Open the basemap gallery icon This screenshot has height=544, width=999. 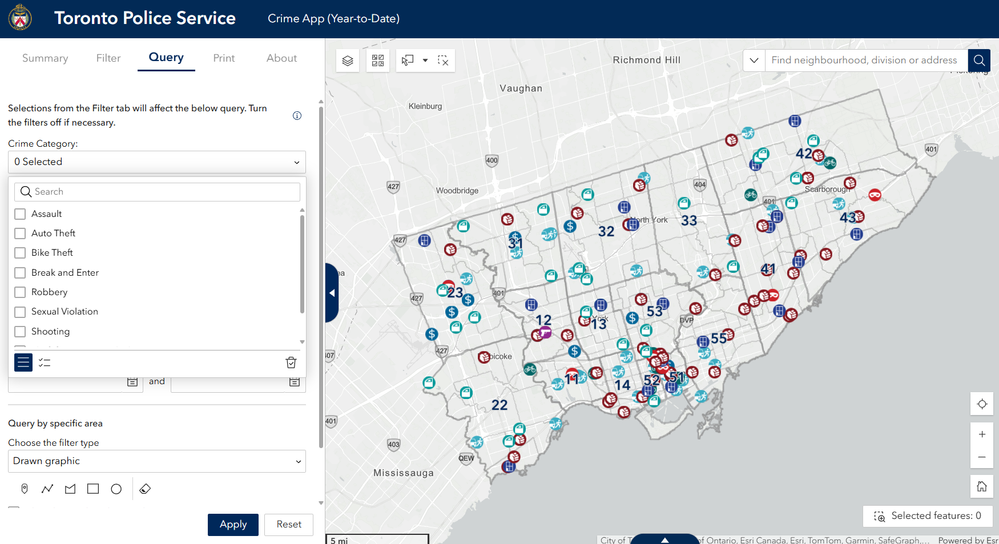(378, 61)
